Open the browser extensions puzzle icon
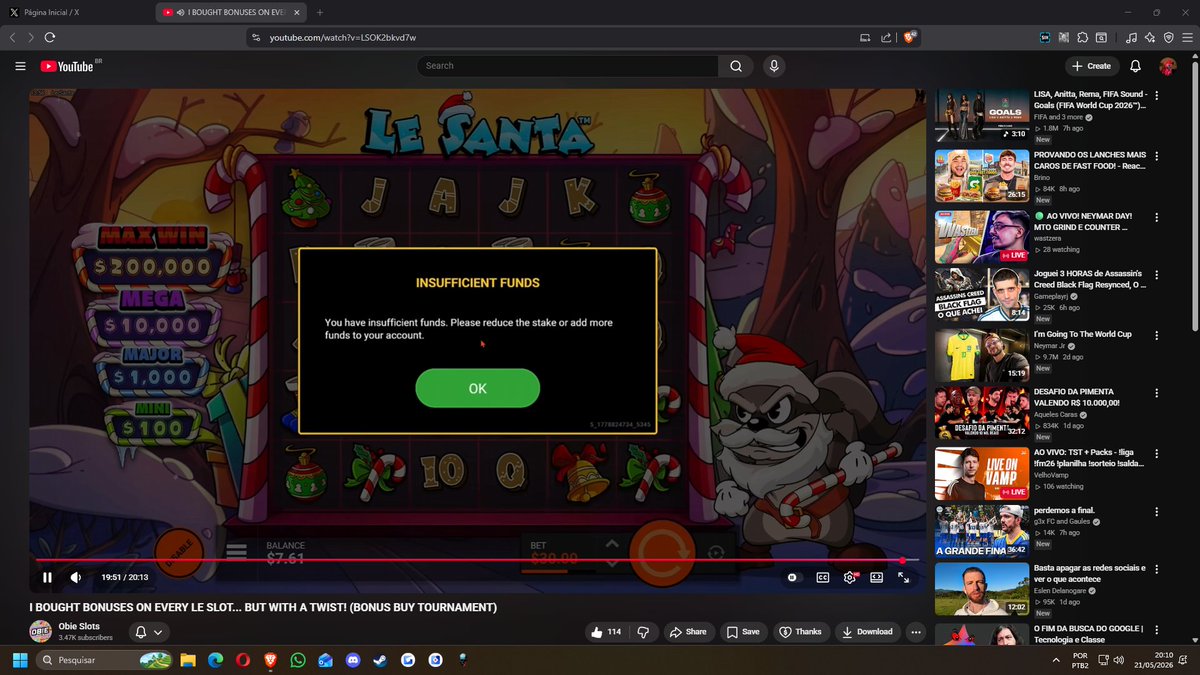Image resolution: width=1200 pixels, height=675 pixels. (1082, 38)
